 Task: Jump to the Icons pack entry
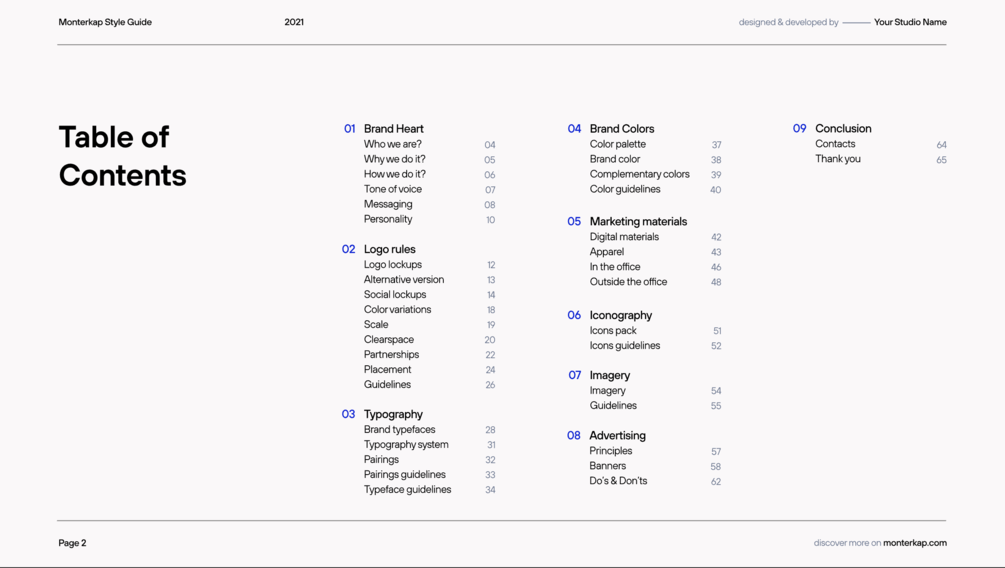[612, 331]
